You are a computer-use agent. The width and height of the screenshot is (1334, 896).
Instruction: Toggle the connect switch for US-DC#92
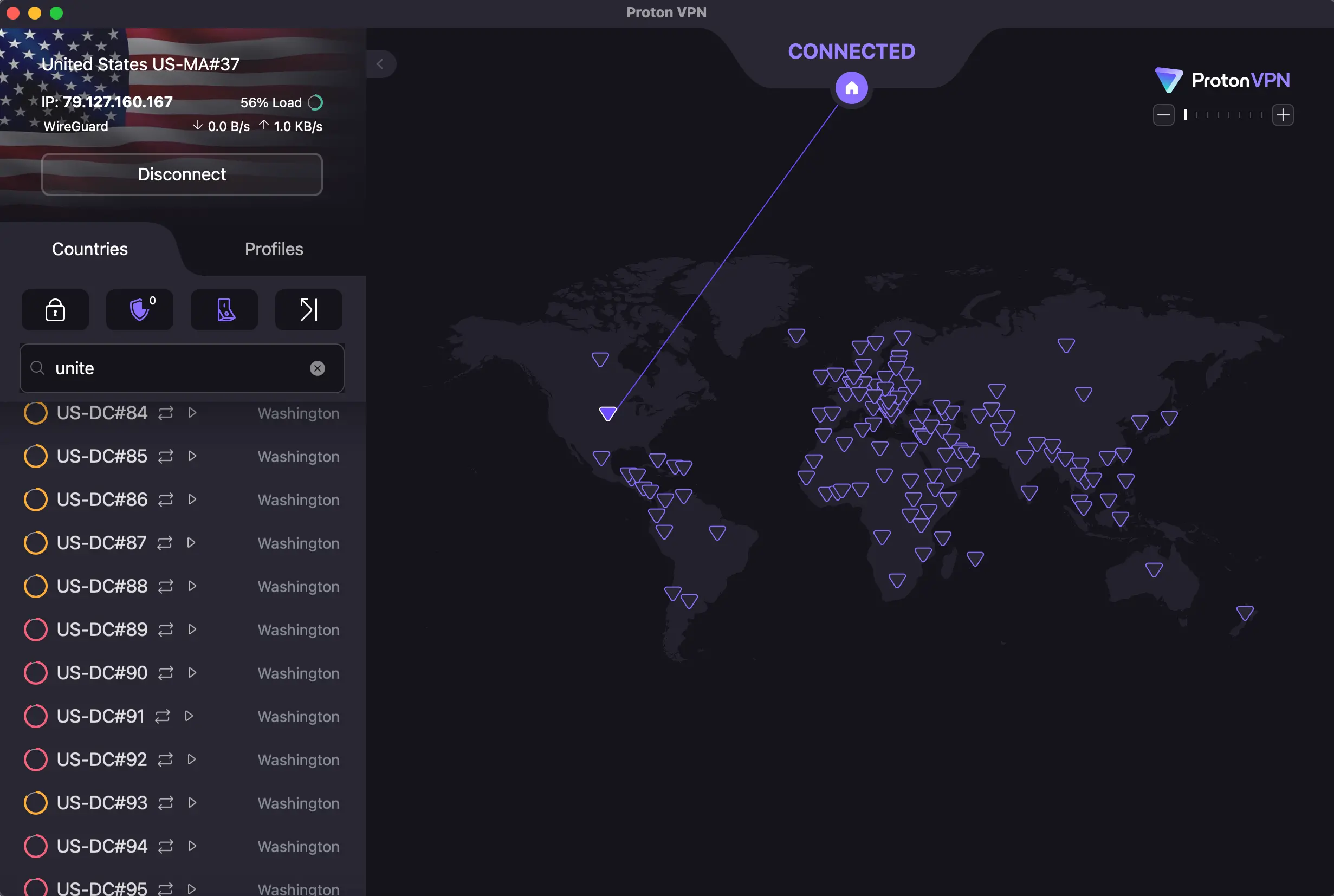pyautogui.click(x=165, y=759)
